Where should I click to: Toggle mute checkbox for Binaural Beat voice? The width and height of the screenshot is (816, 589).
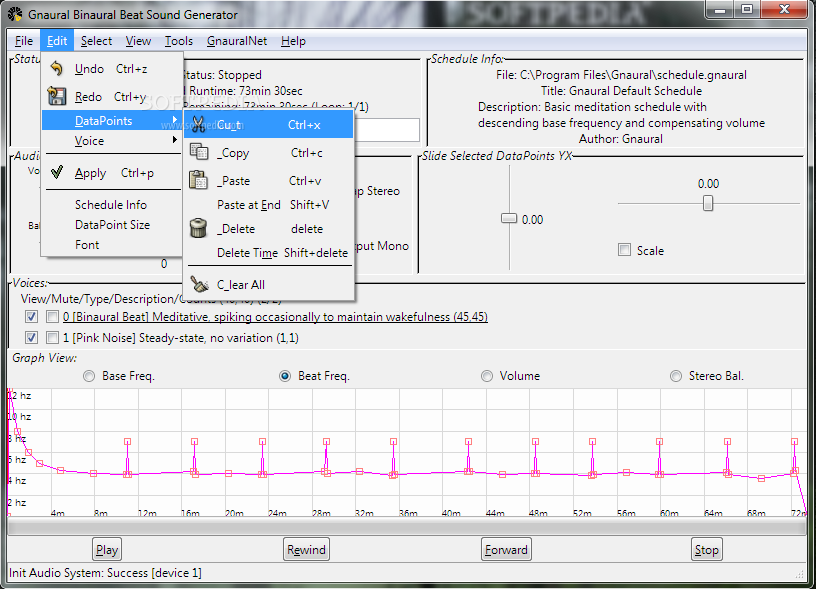tap(52, 316)
